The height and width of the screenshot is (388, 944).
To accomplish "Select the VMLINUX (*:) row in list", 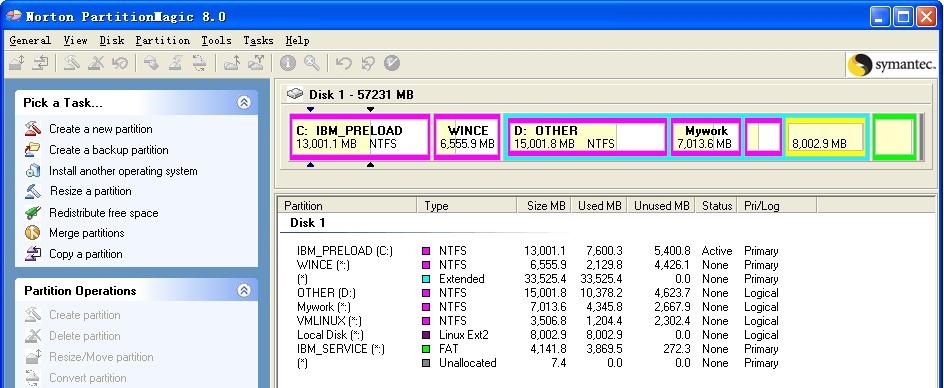I will point(538,321).
